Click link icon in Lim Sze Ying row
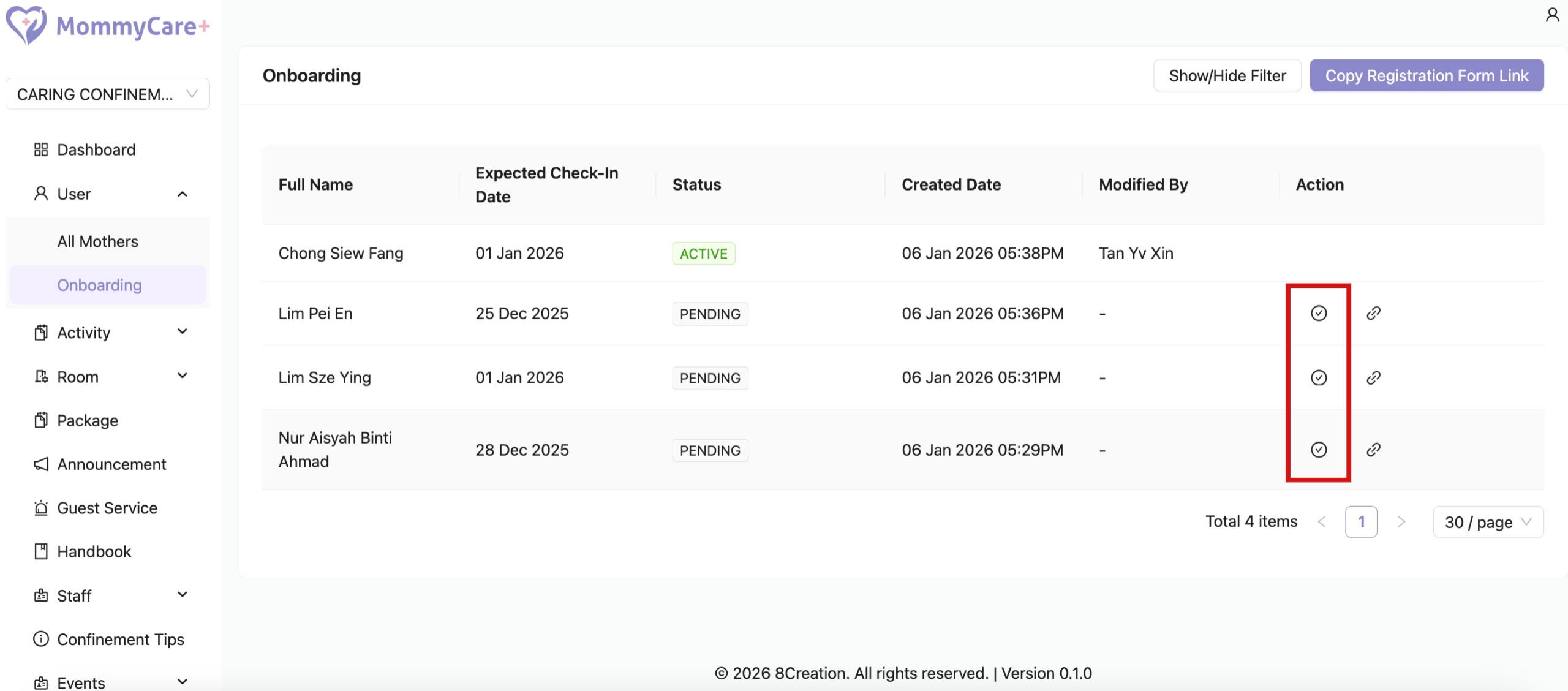The width and height of the screenshot is (1568, 691). (1373, 377)
